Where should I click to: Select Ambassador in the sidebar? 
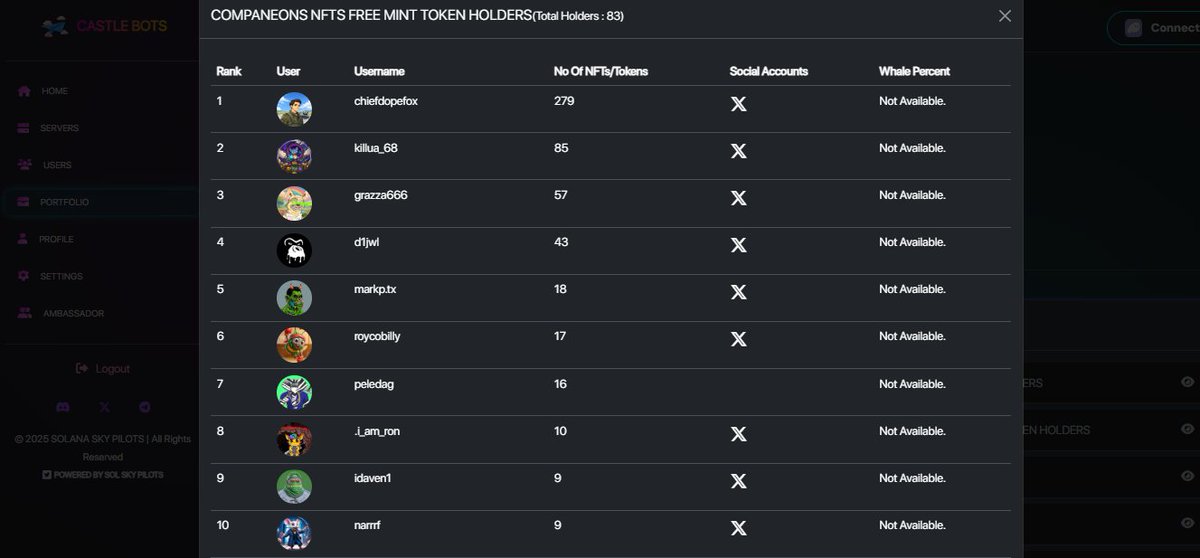coord(73,313)
